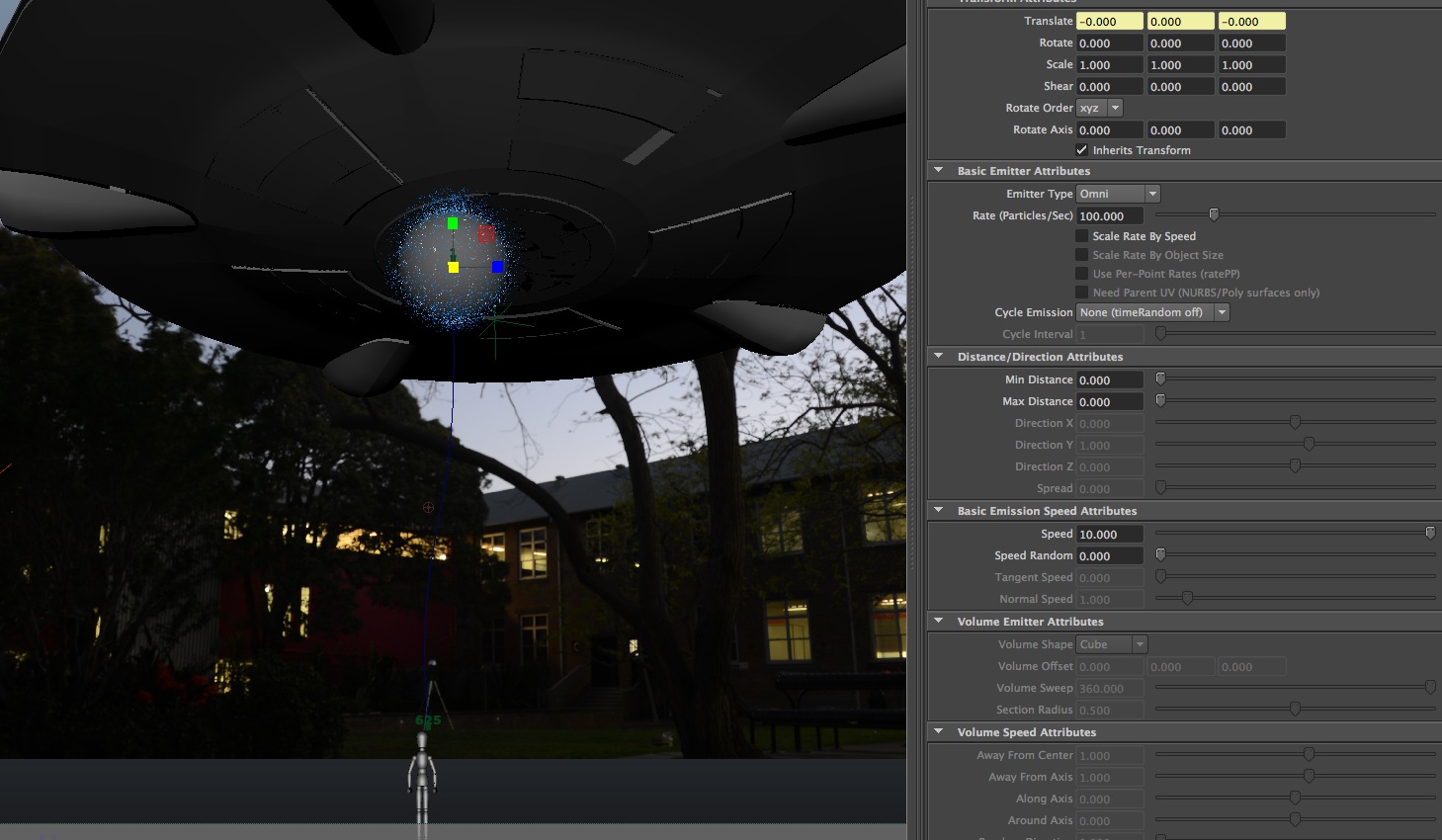Select the mannequin figure in the viewport
The height and width of the screenshot is (840, 1442).
422,781
